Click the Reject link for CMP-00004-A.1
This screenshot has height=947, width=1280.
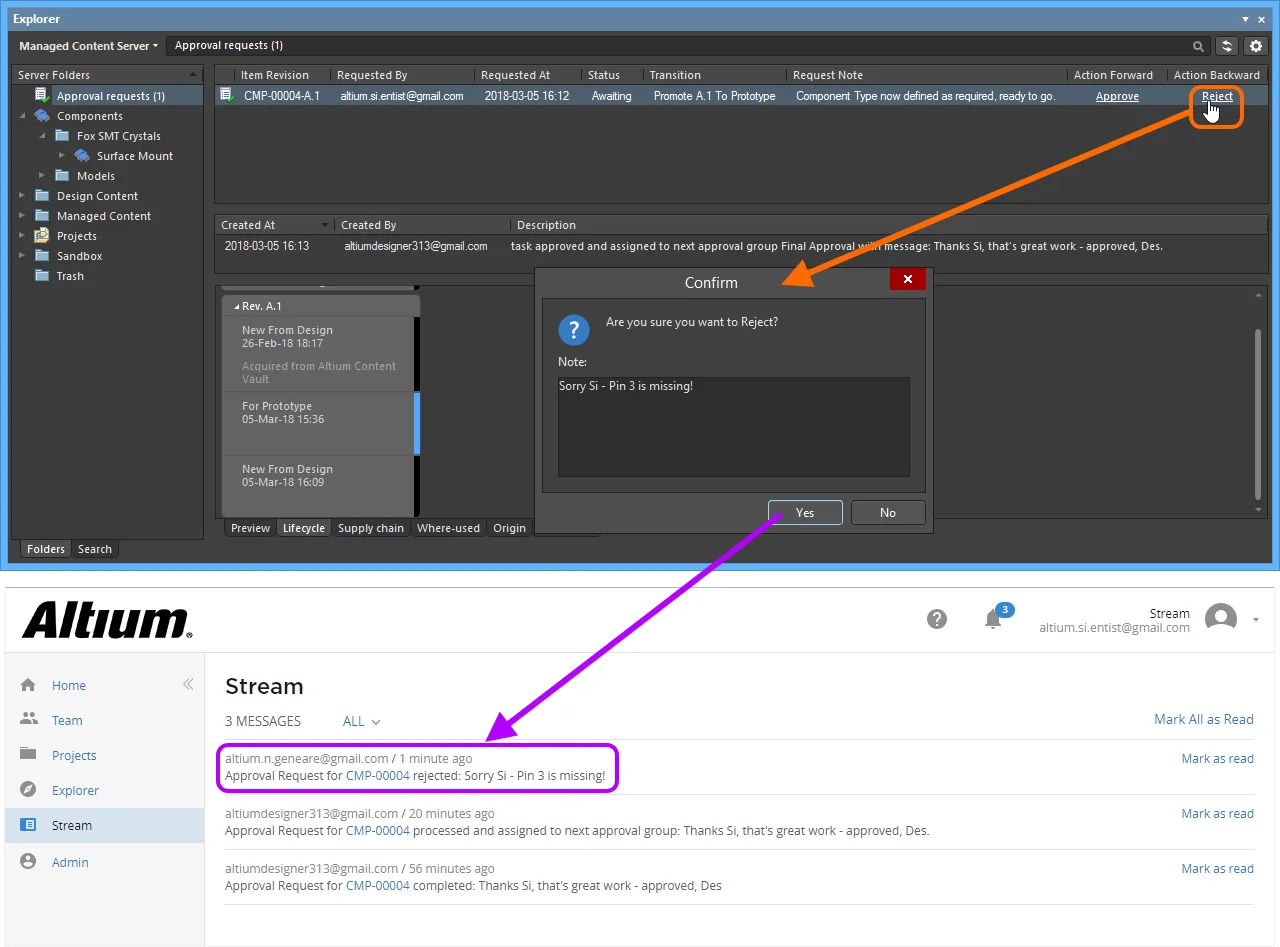click(x=1217, y=96)
